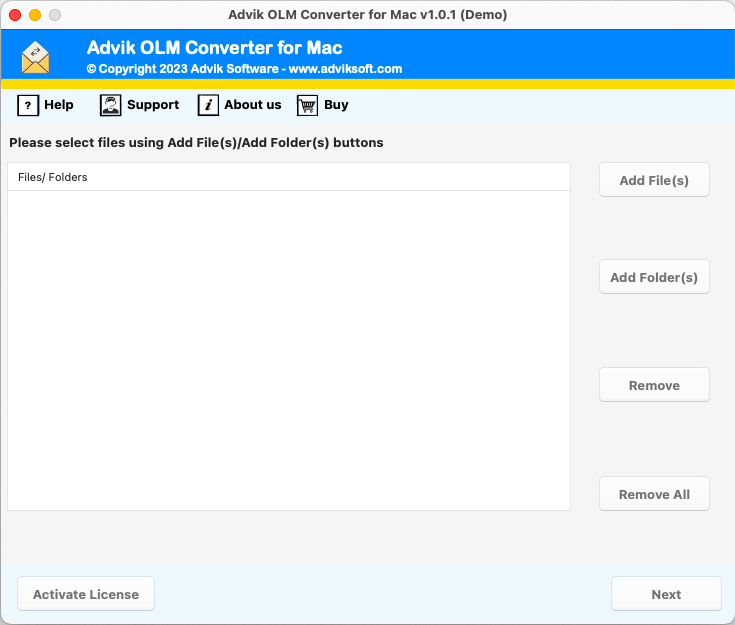Proceed with the Next button

click(x=666, y=594)
